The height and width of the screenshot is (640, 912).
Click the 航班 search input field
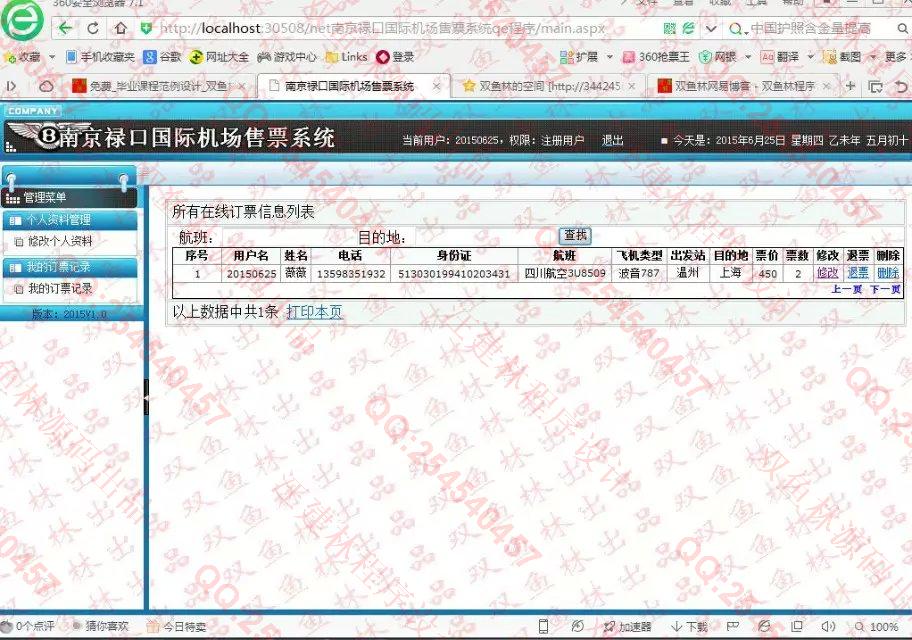[285, 237]
